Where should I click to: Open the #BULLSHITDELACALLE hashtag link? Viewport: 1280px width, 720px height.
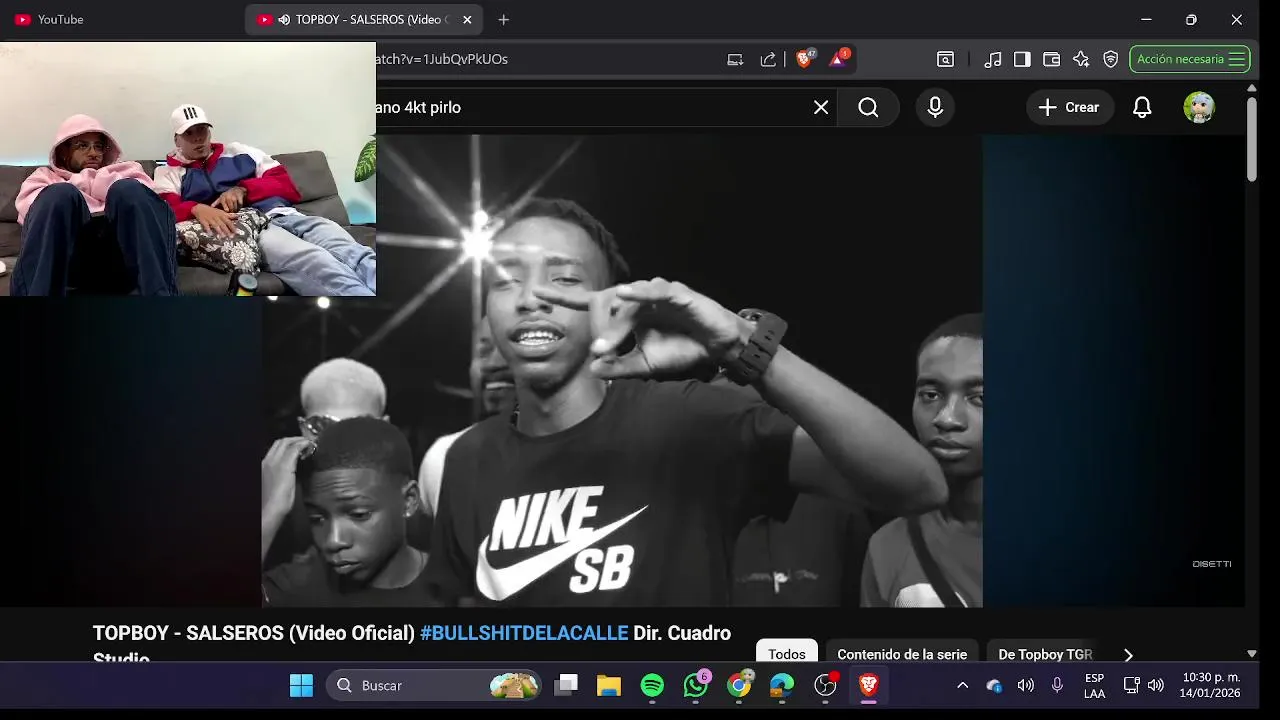point(524,633)
